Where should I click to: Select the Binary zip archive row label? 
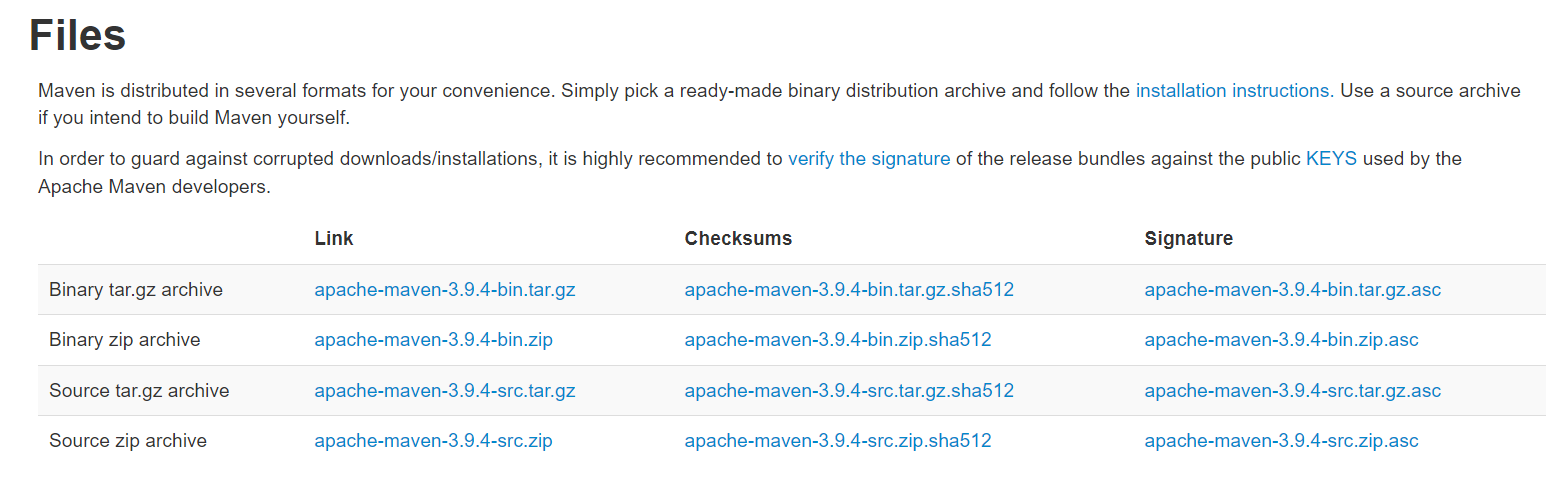(125, 340)
